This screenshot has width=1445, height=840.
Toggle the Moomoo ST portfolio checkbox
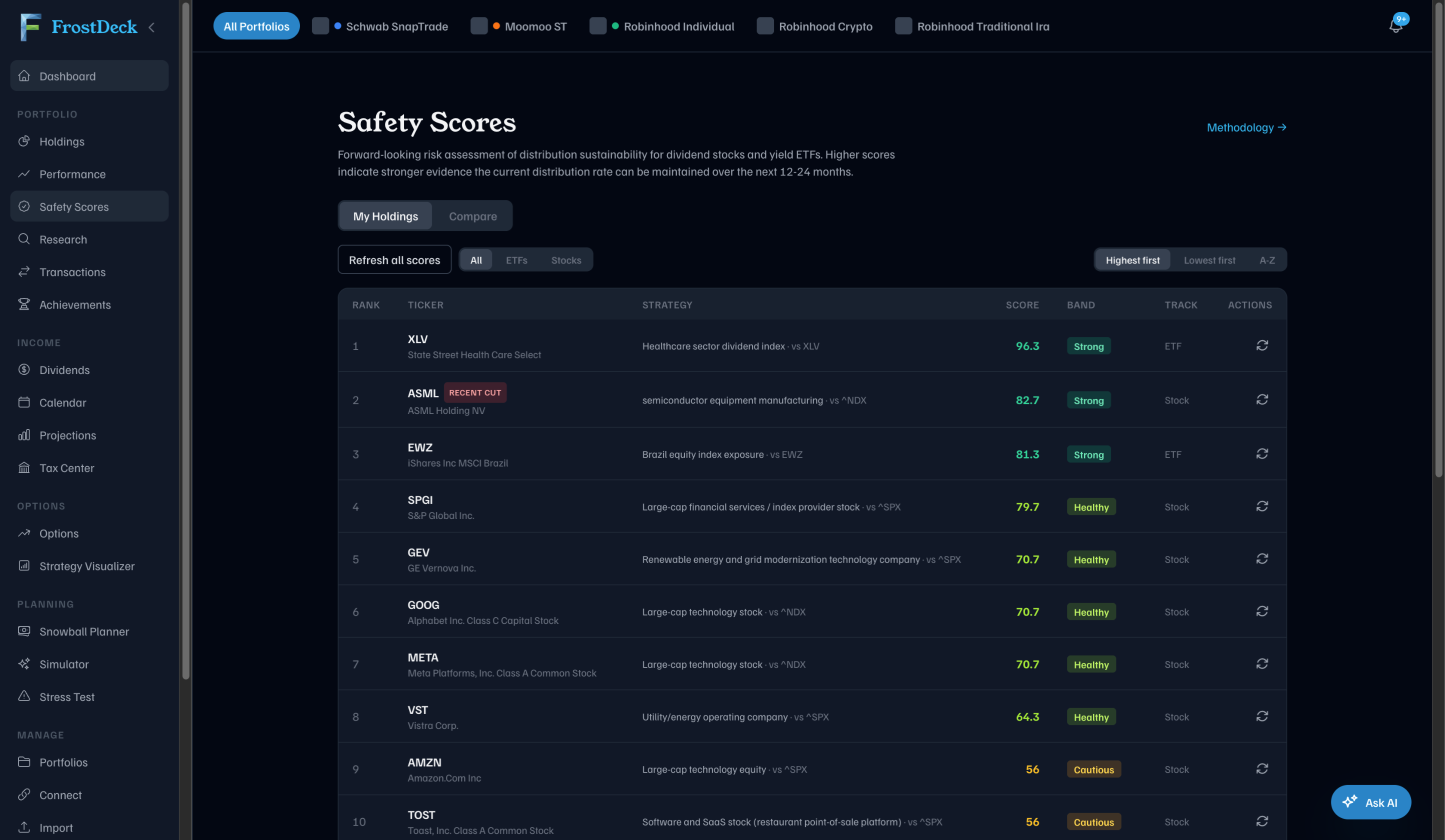(x=479, y=26)
